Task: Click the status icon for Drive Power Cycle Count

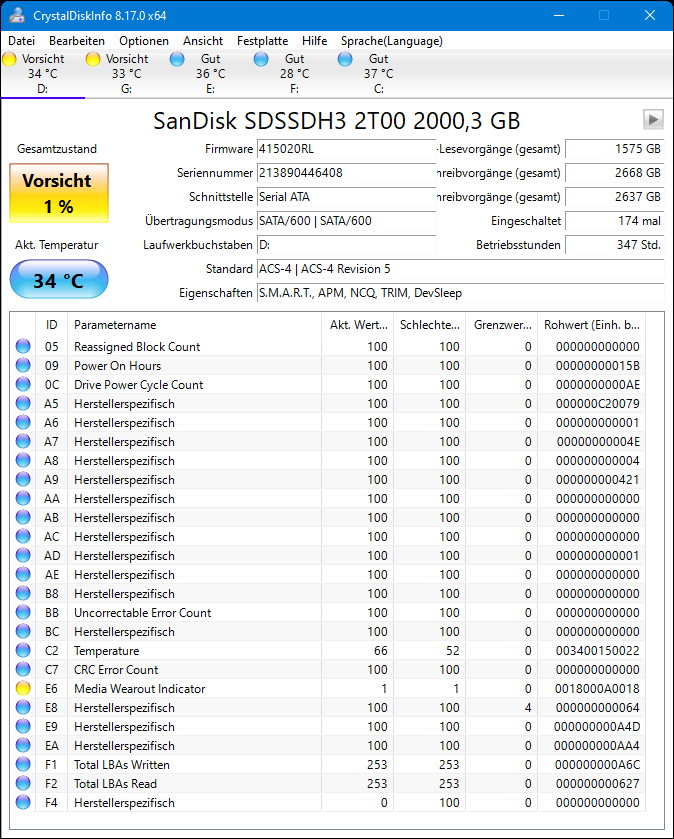Action: (23, 384)
